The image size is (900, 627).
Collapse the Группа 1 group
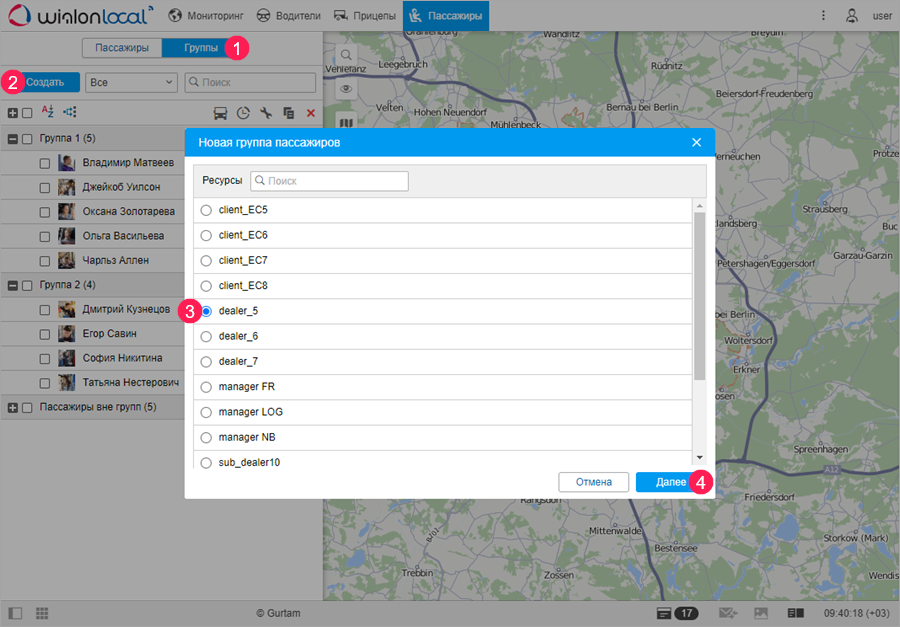click(x=13, y=139)
